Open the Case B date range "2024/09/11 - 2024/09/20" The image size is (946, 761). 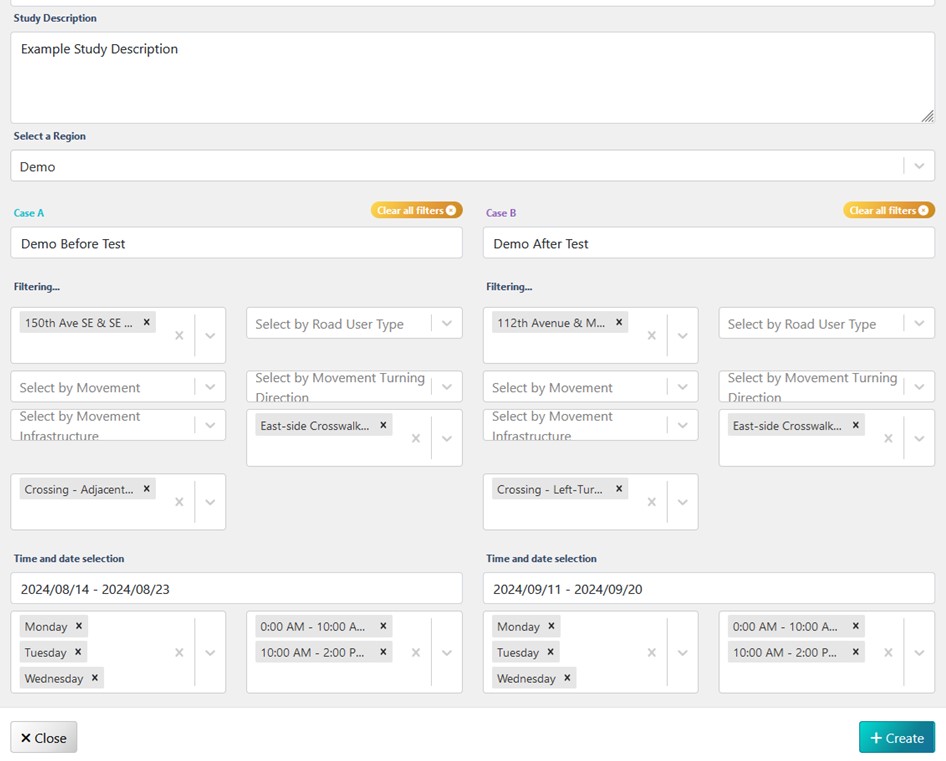coord(708,588)
